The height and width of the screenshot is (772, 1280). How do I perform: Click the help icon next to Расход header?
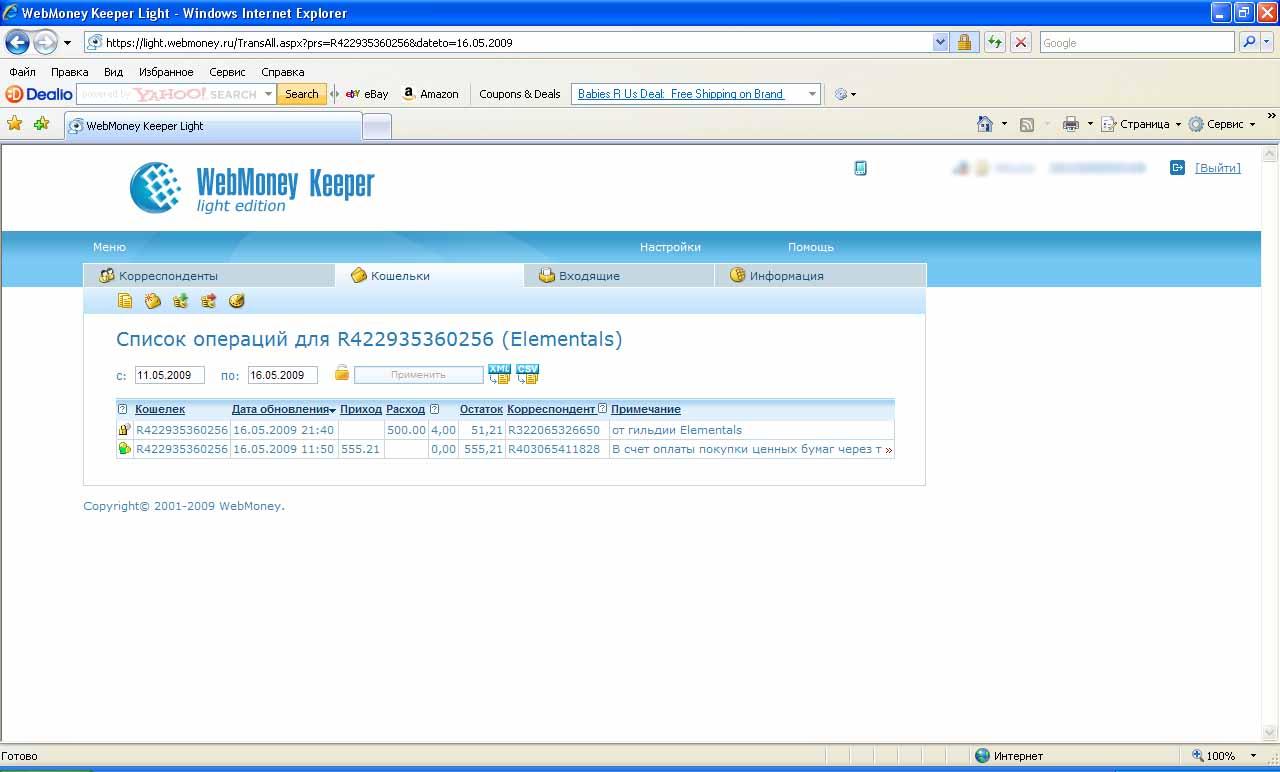434,409
